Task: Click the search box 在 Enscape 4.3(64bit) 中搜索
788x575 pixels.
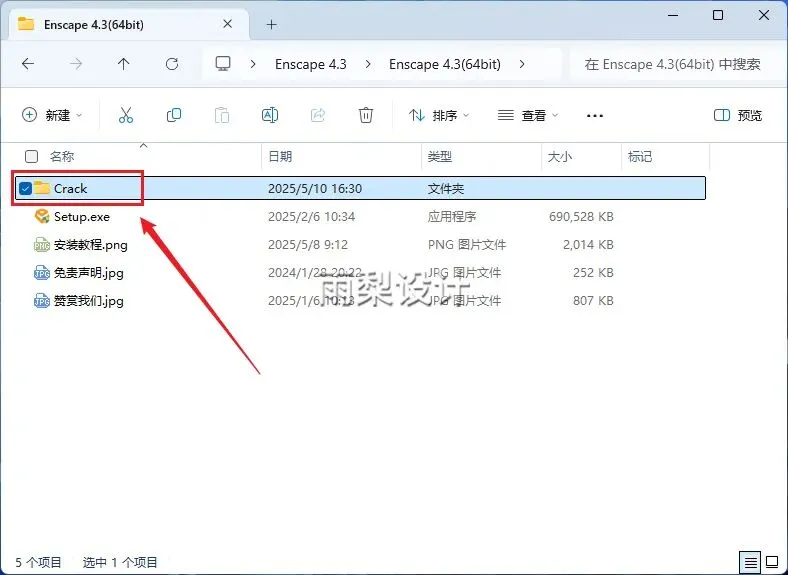Action: pos(675,64)
